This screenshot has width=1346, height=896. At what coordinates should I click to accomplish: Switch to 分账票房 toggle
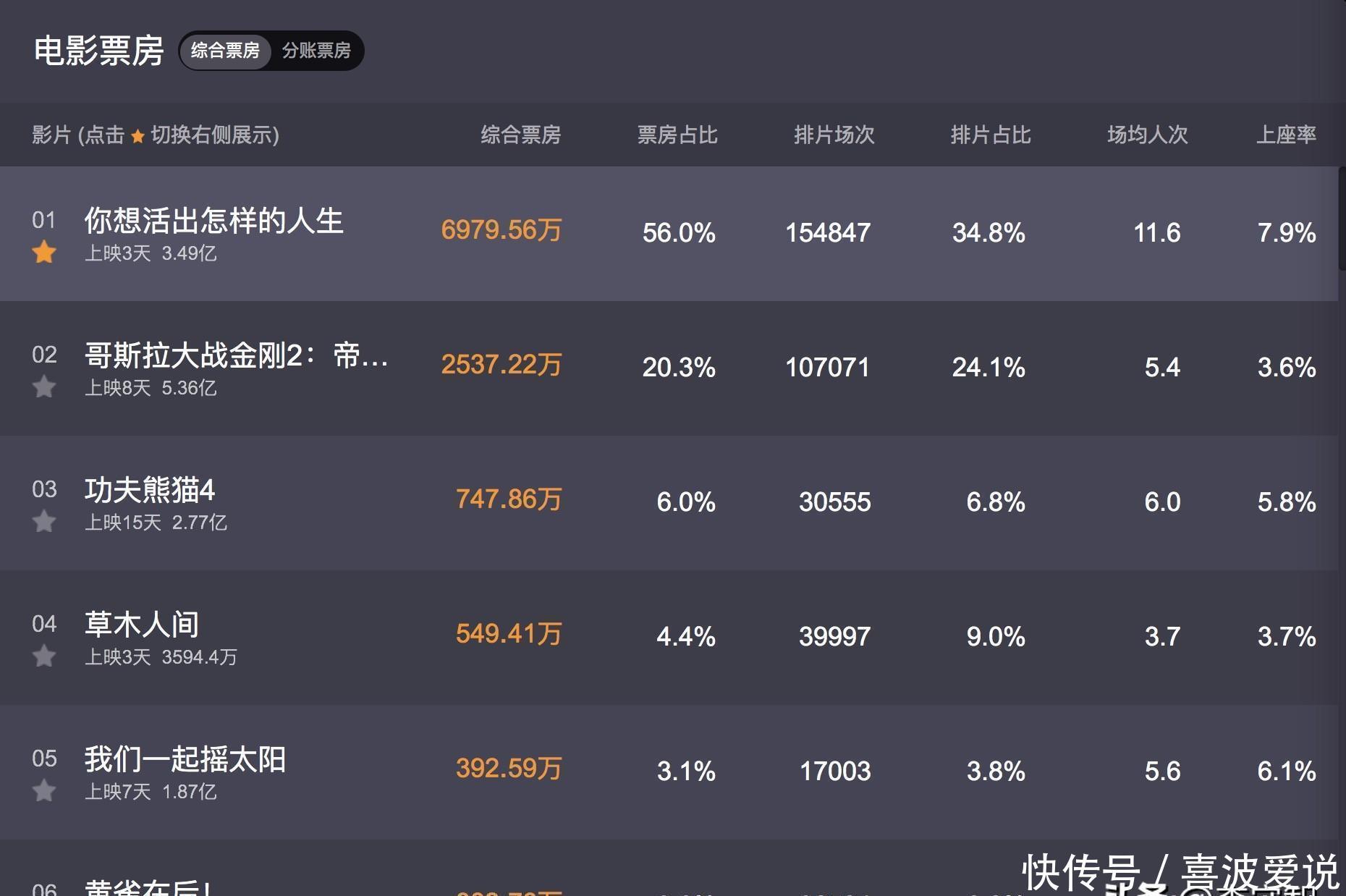pyautogui.click(x=316, y=51)
